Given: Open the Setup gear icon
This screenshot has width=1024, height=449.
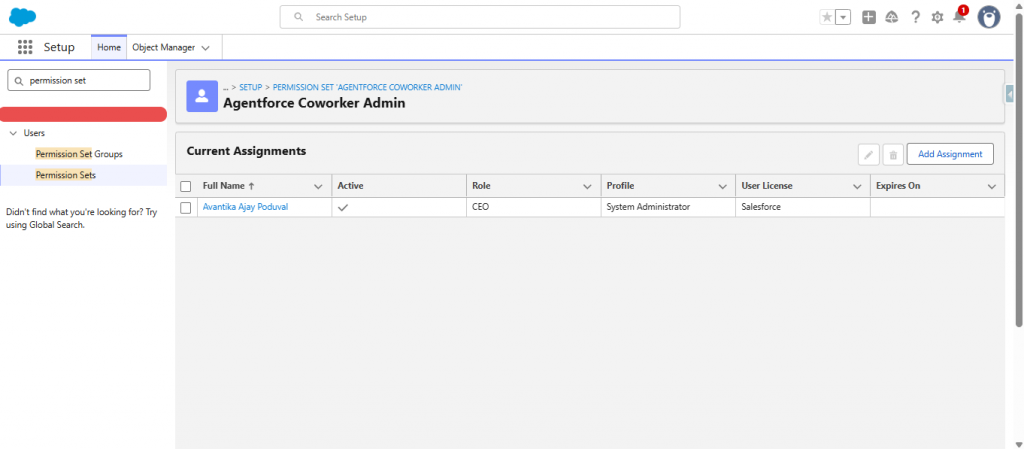Looking at the screenshot, I should 937,18.
